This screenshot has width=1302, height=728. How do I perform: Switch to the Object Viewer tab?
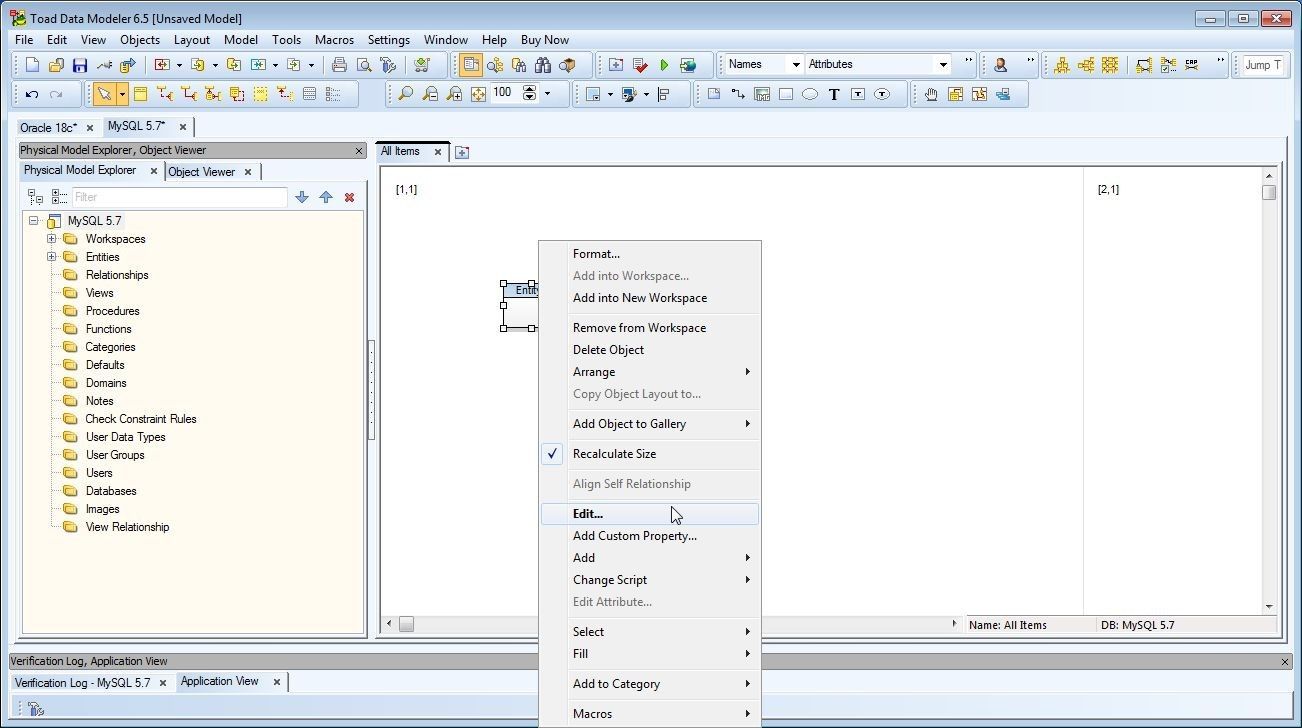(x=201, y=172)
